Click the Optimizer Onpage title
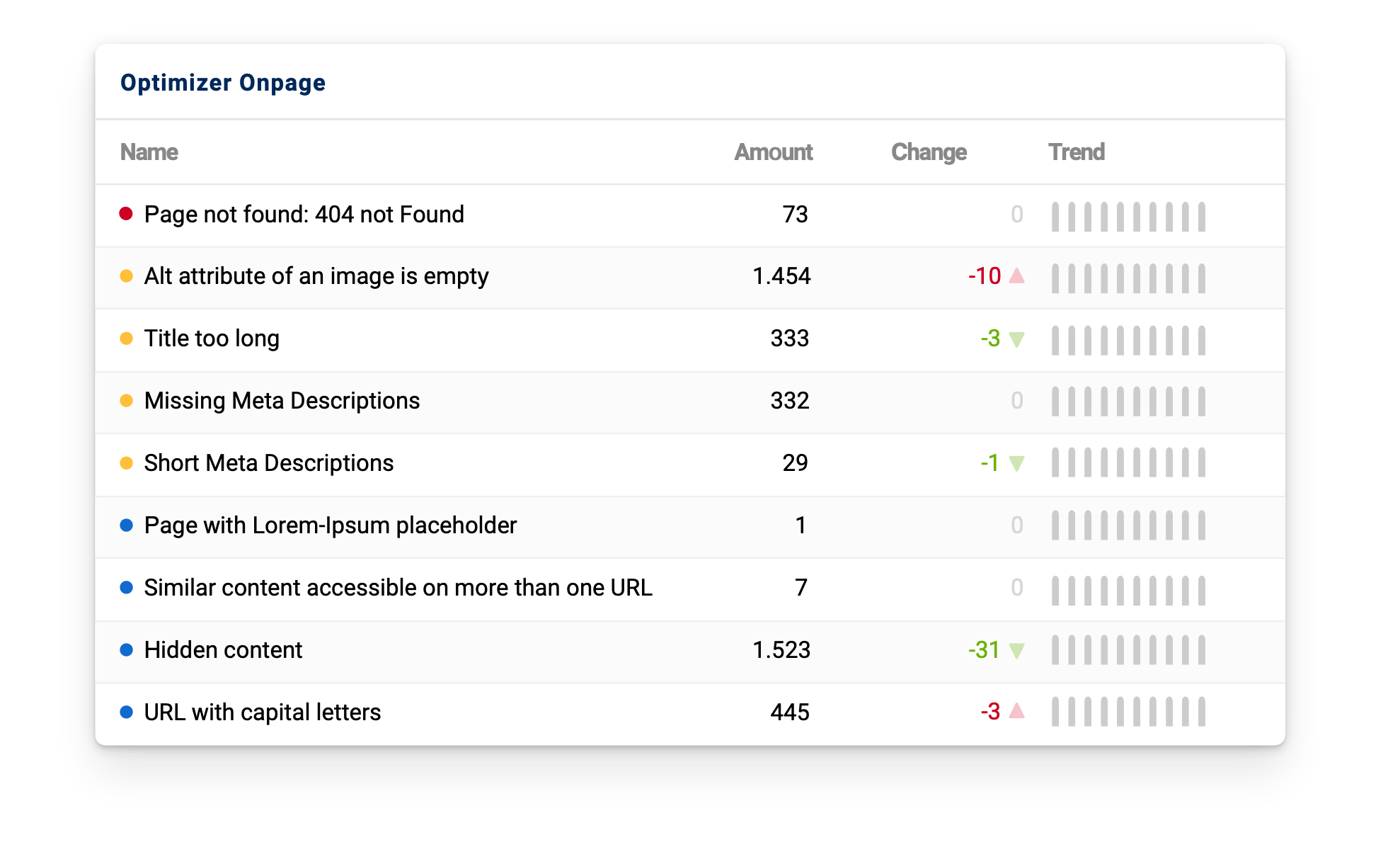This screenshot has height=847, width=1400. (x=223, y=83)
